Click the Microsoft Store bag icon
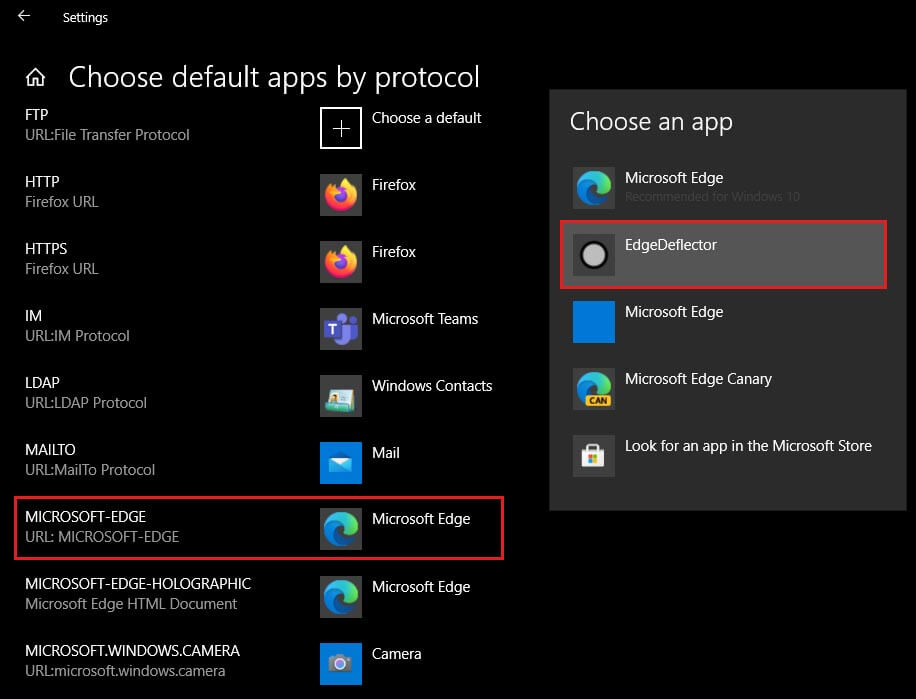Image resolution: width=916 pixels, height=699 pixels. click(594, 456)
